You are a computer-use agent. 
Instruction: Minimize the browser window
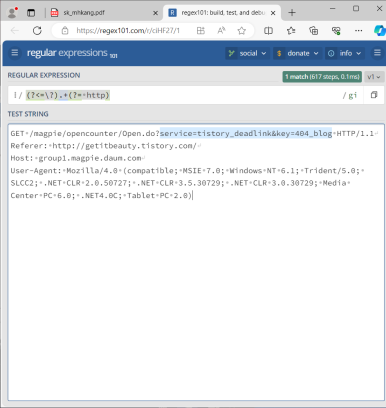tap(332, 9)
